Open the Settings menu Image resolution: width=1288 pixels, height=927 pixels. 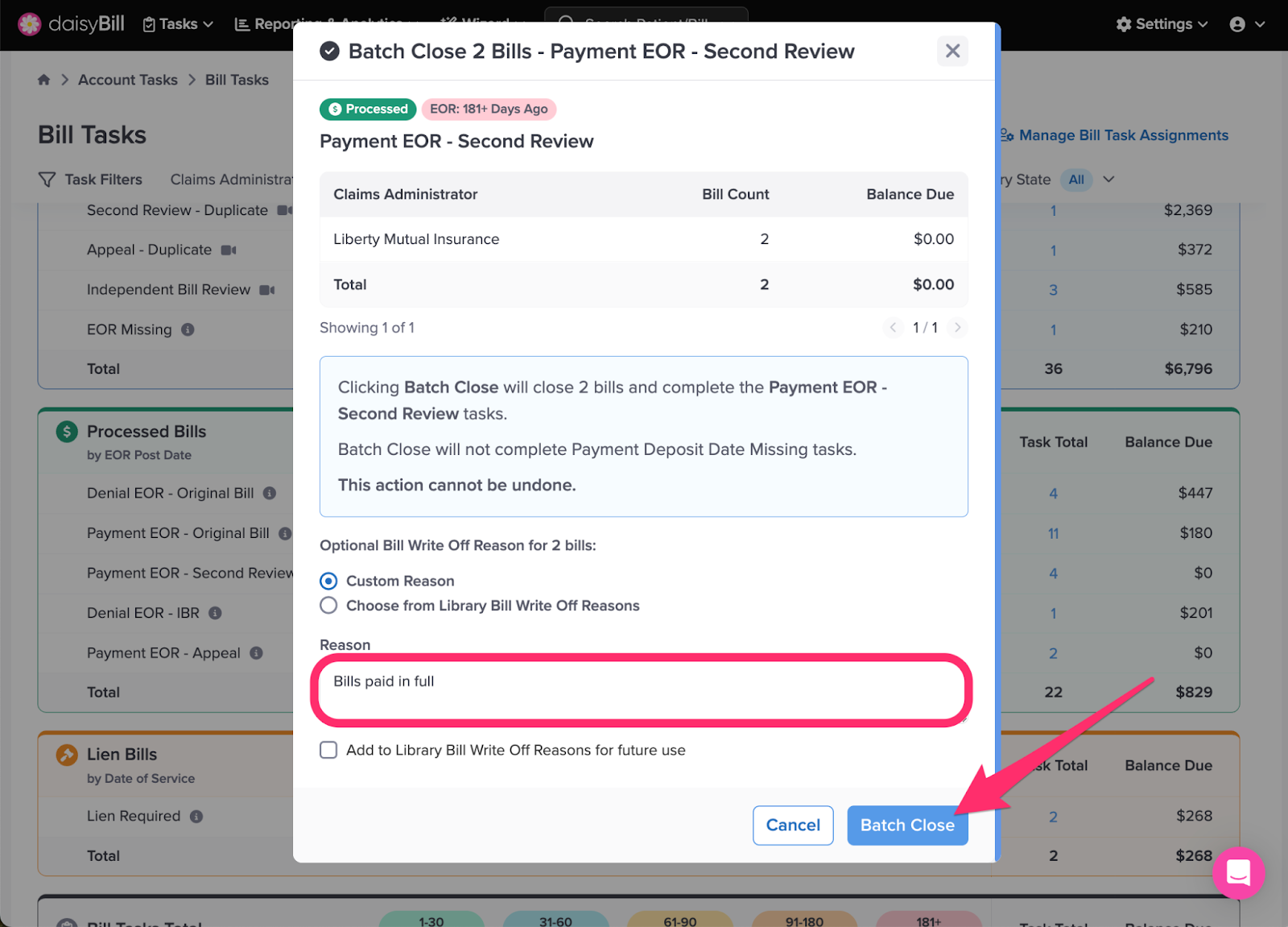pos(1162,24)
